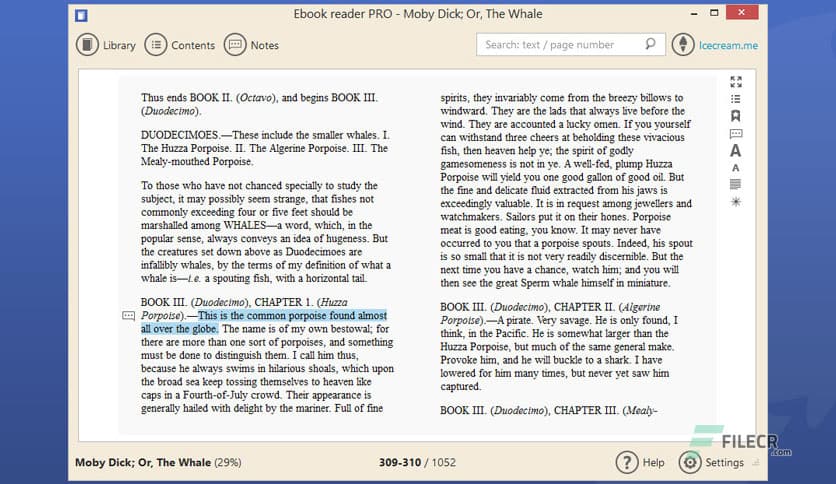The width and height of the screenshot is (836, 484).
Task: Change page layout using sidebar lines icon
Action: tap(736, 184)
